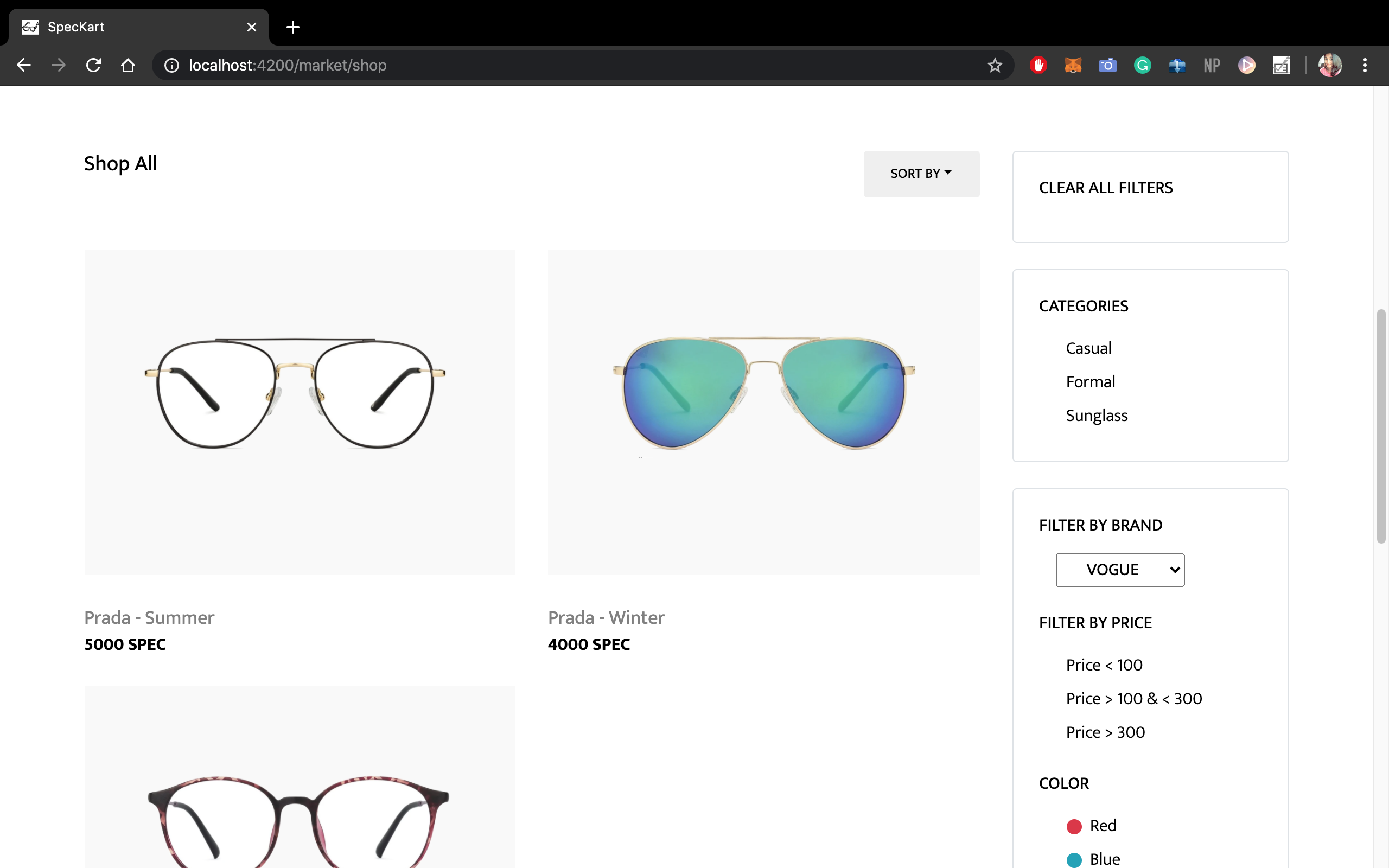Click the Grammarly extension icon
The image size is (1389, 868).
[1142, 66]
